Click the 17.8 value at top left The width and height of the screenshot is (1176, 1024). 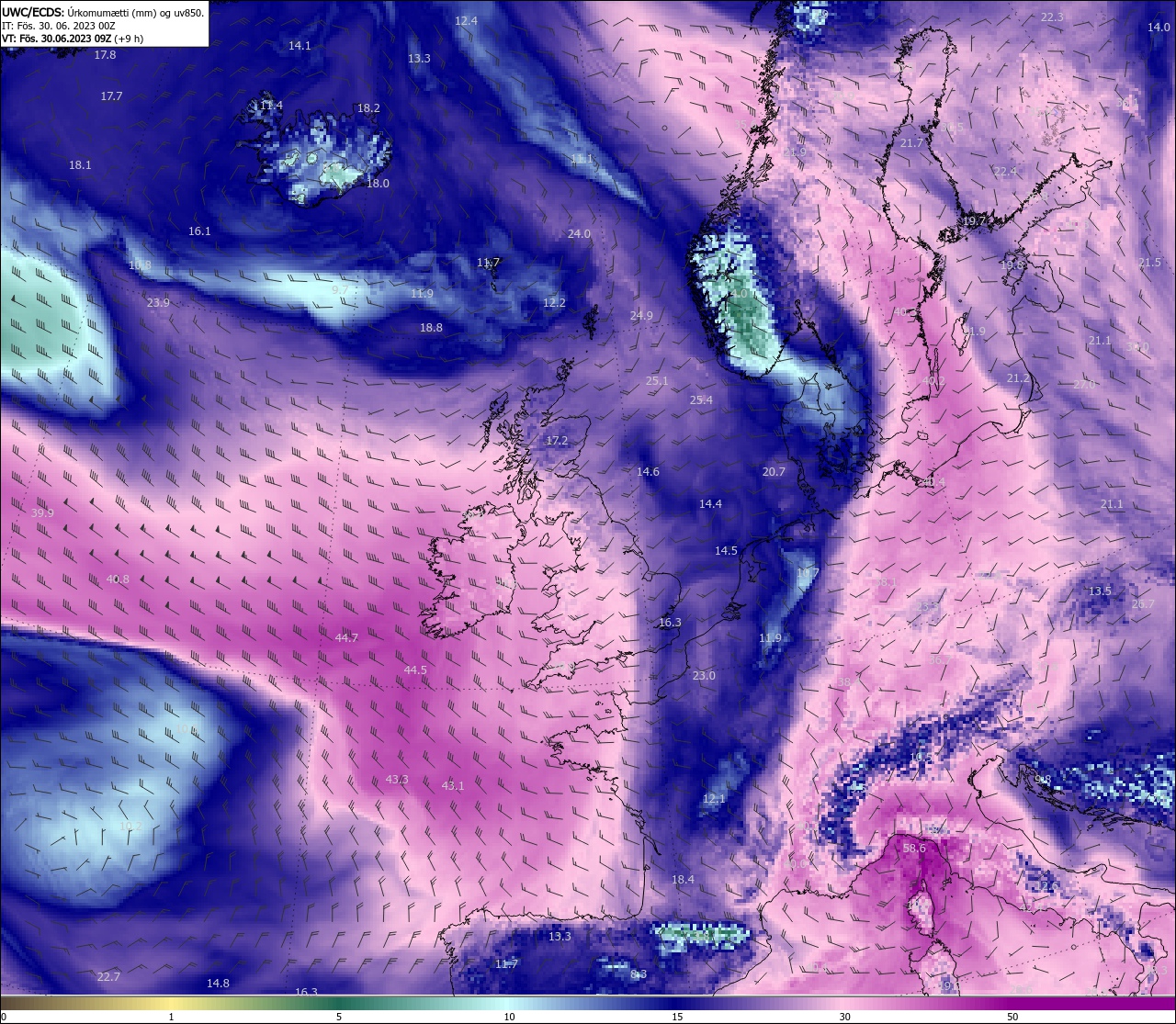pyautogui.click(x=105, y=55)
